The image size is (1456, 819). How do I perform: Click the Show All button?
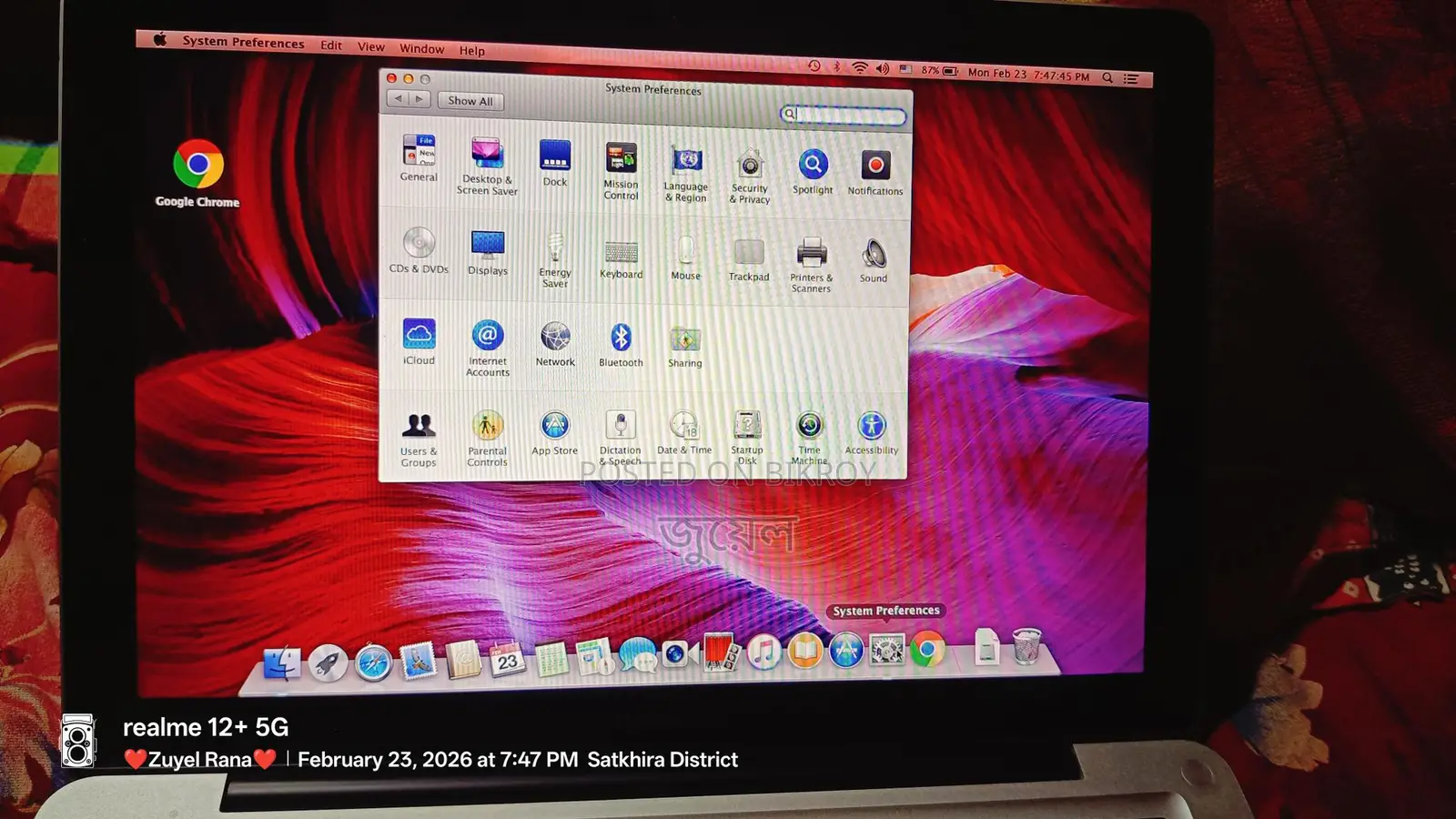[470, 101]
